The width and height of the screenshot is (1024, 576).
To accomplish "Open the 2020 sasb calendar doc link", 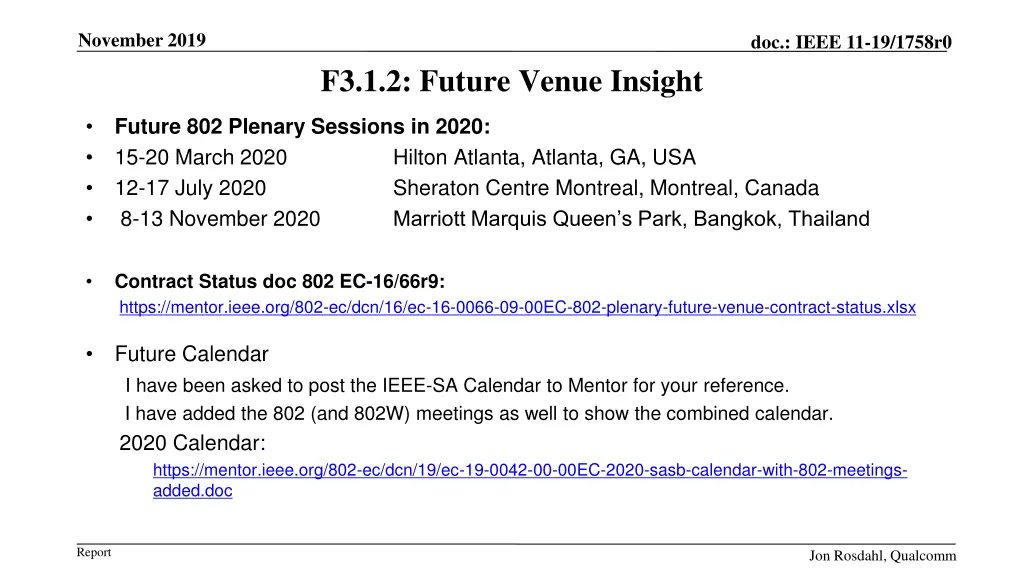I will click(x=530, y=471).
